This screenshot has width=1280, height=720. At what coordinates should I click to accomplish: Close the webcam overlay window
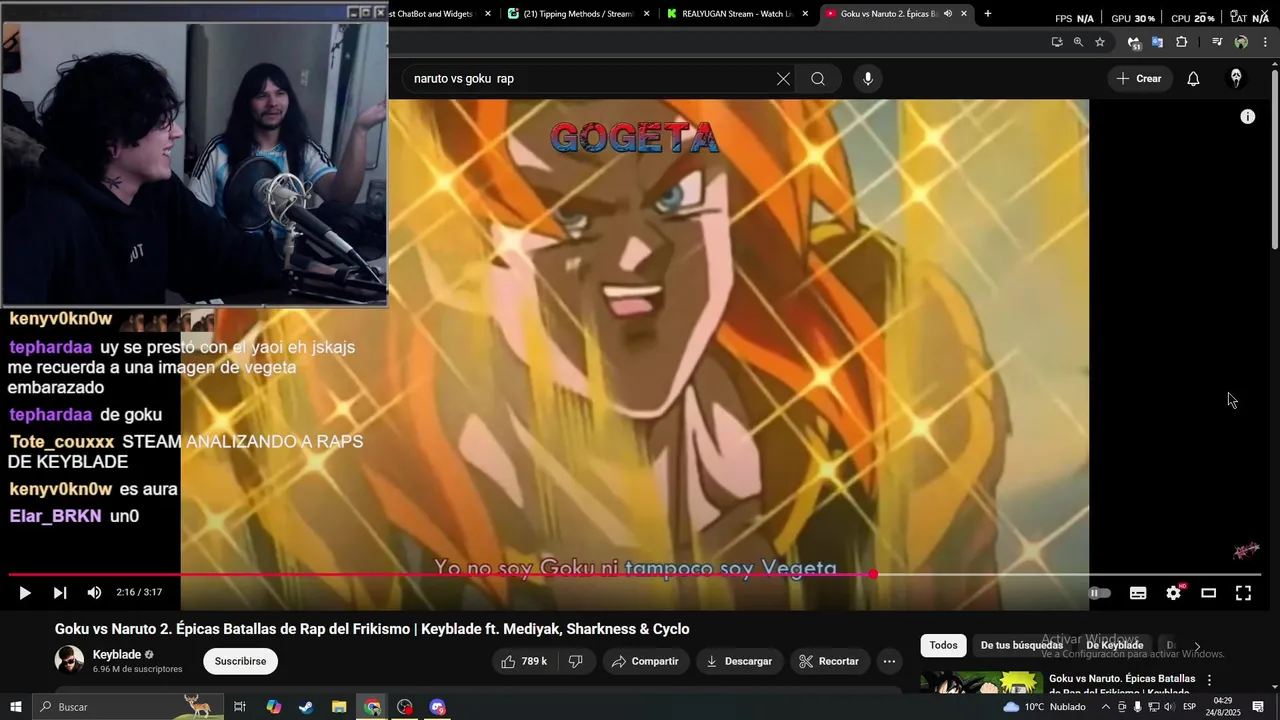(x=380, y=12)
